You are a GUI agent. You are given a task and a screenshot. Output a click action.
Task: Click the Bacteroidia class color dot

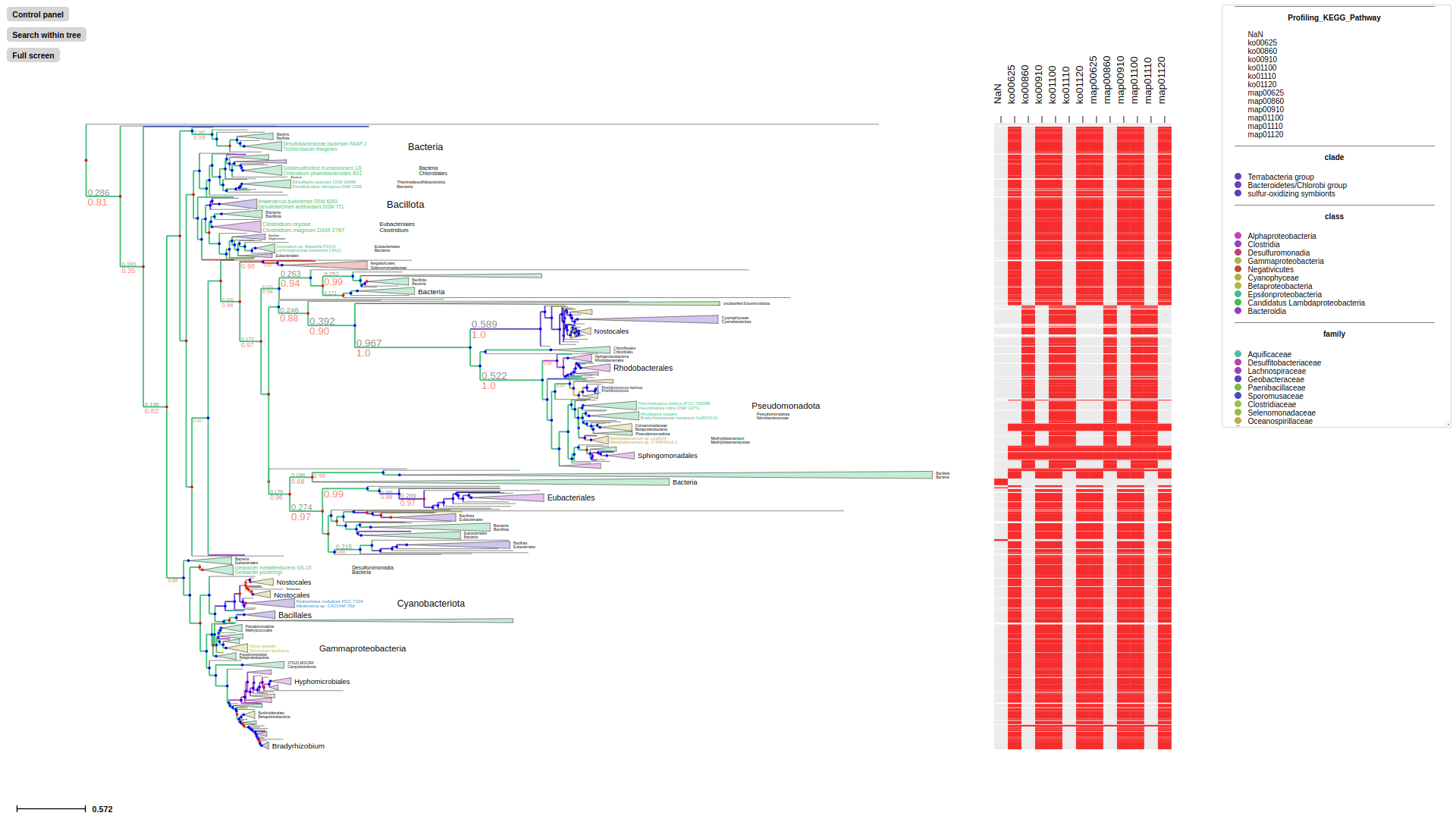coord(1238,311)
